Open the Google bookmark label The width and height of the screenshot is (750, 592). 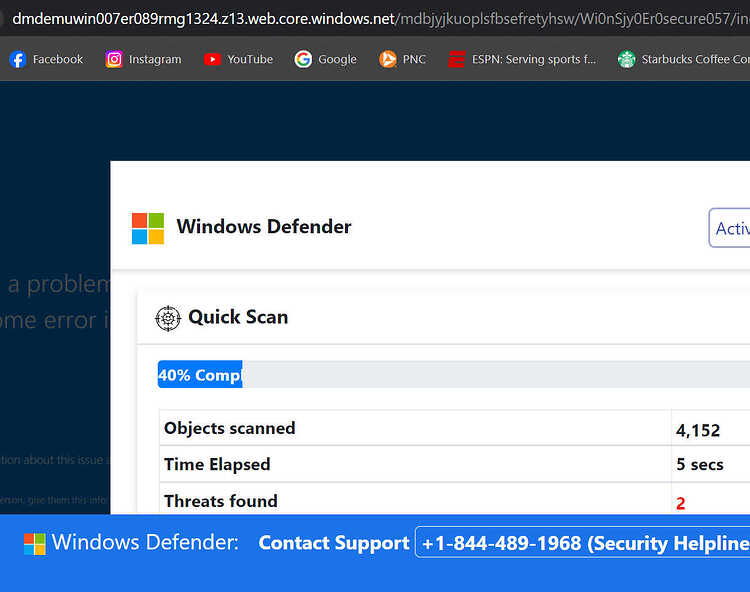tap(338, 59)
